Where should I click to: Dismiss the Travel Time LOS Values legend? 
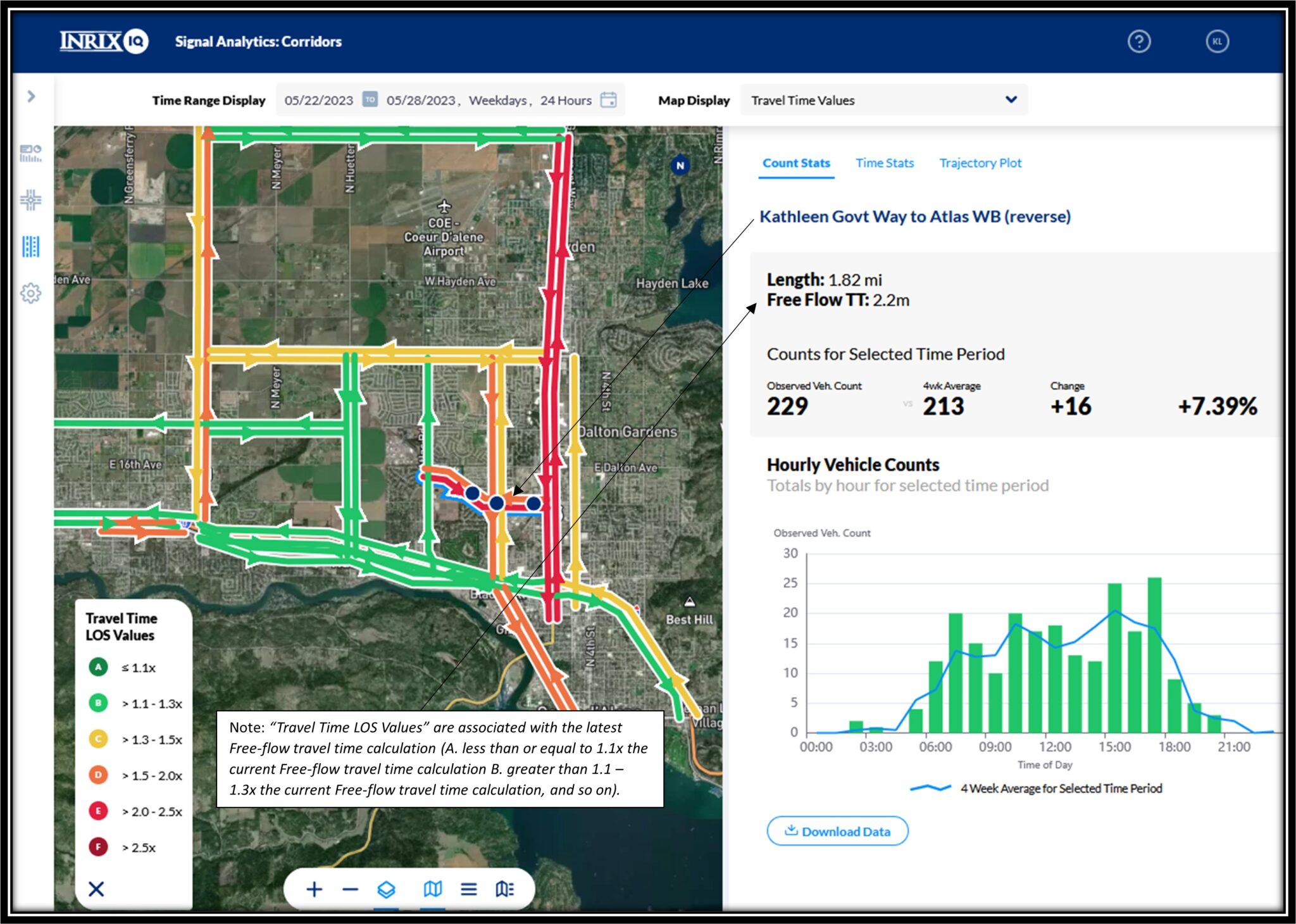pyautogui.click(x=97, y=889)
